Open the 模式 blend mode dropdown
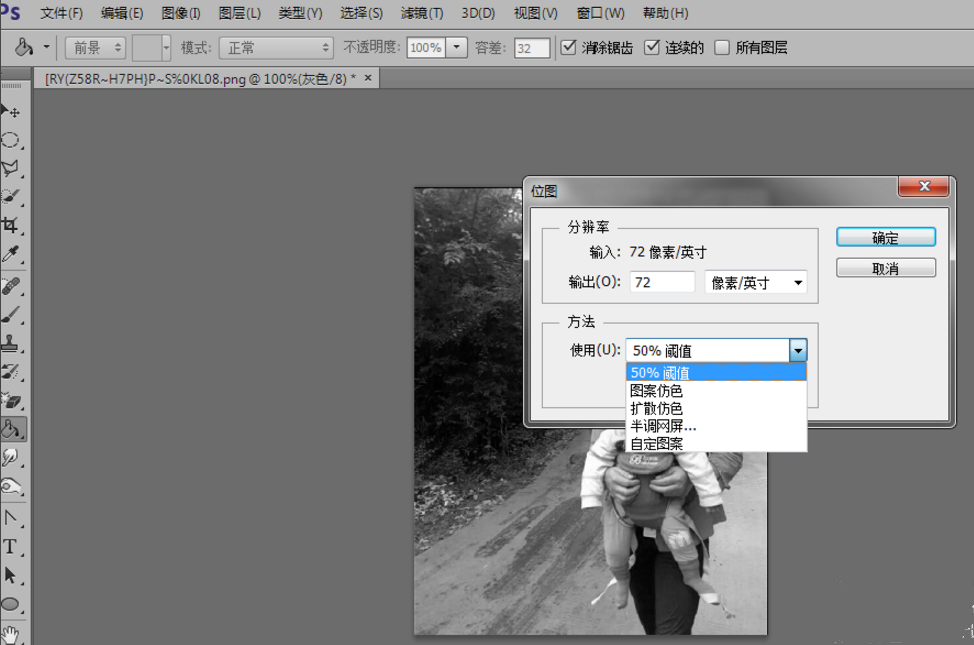The image size is (974, 645). point(275,47)
